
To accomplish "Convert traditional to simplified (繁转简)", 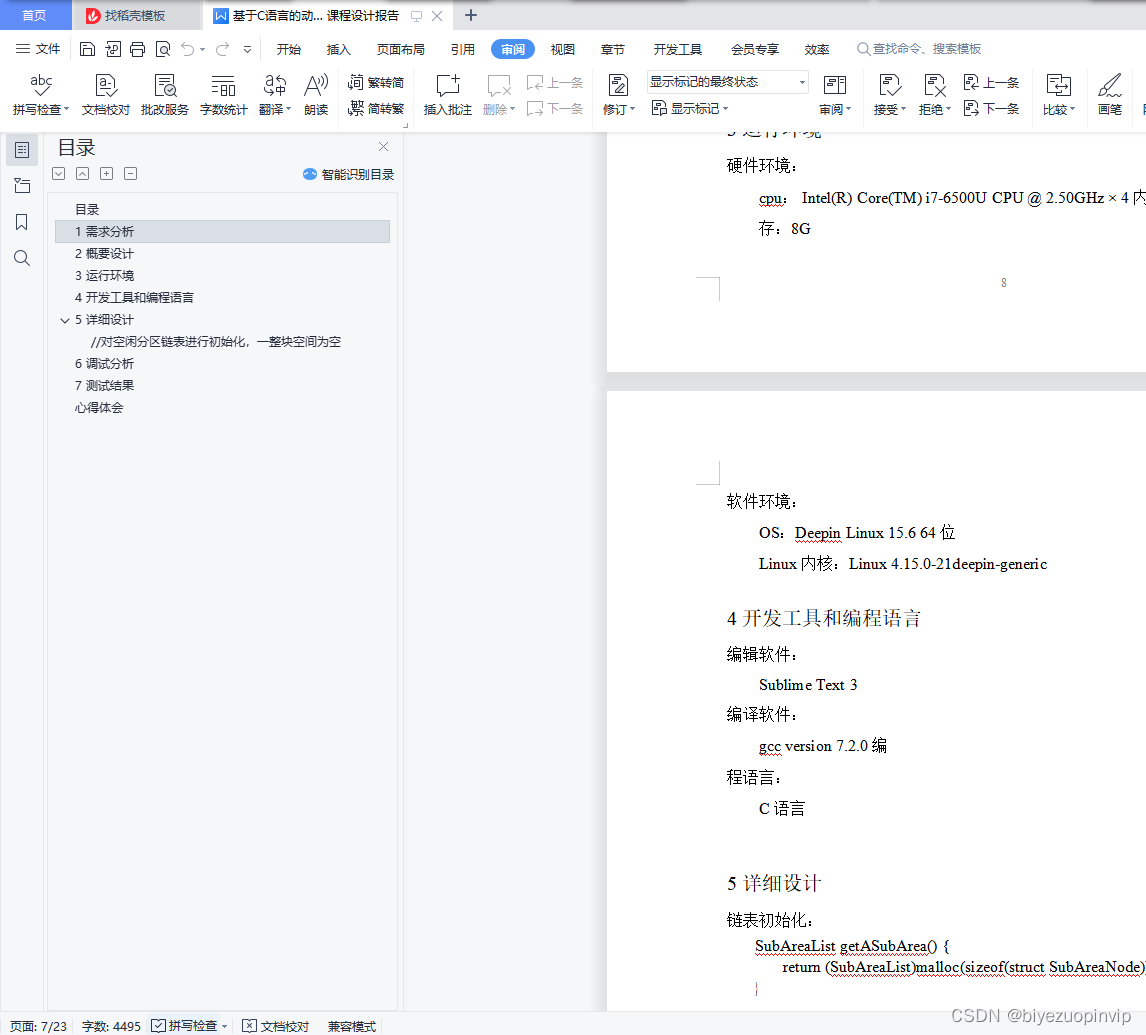I will click(376, 83).
